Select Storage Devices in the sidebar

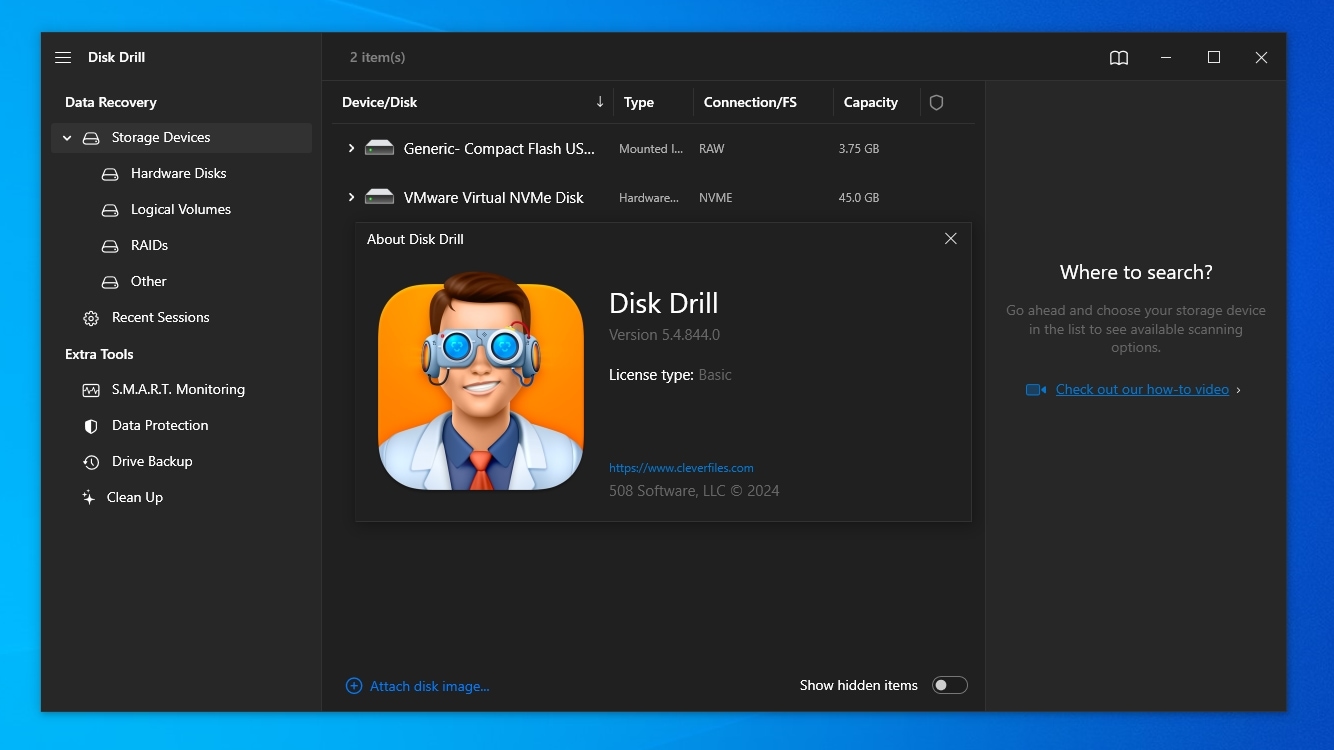point(182,138)
